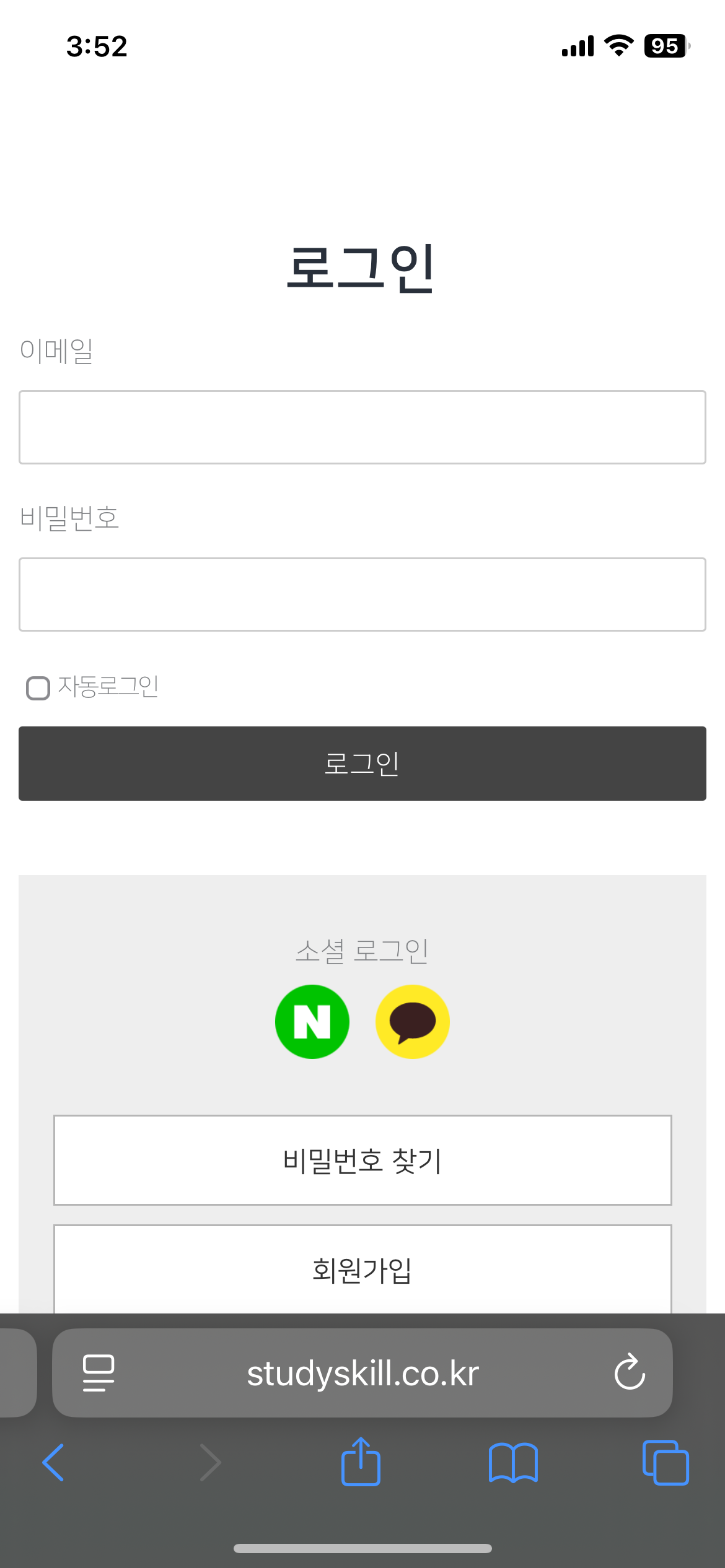Open Safari page settings reader icon
This screenshot has height=1568, width=725.
click(99, 1372)
